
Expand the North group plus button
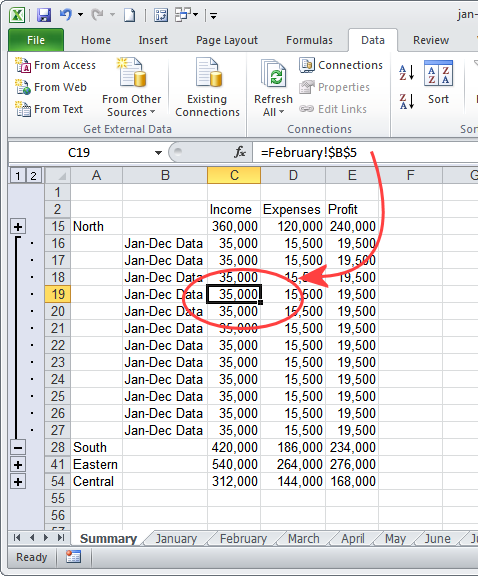tap(18, 227)
